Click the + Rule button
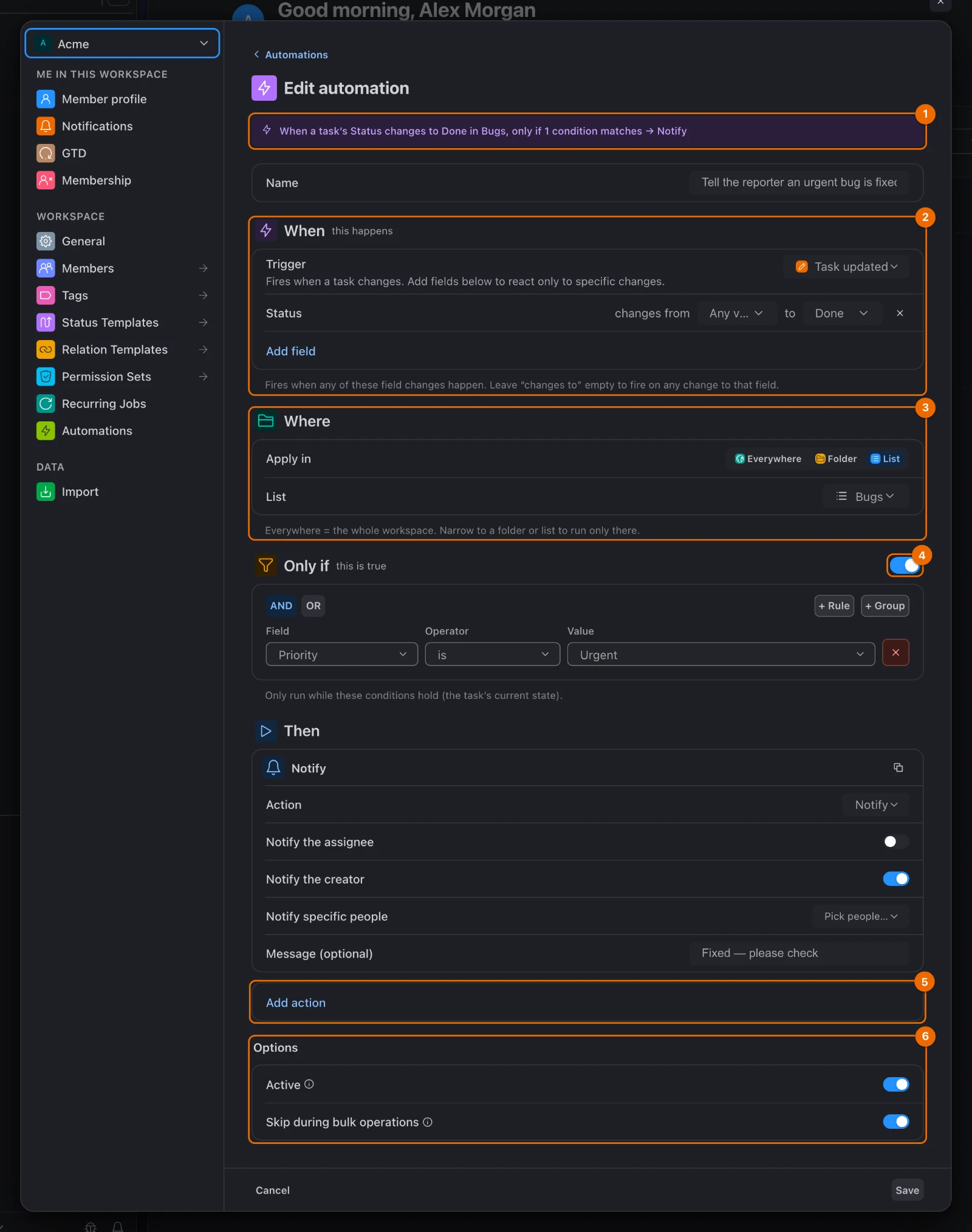Image resolution: width=972 pixels, height=1232 pixels. point(834,605)
